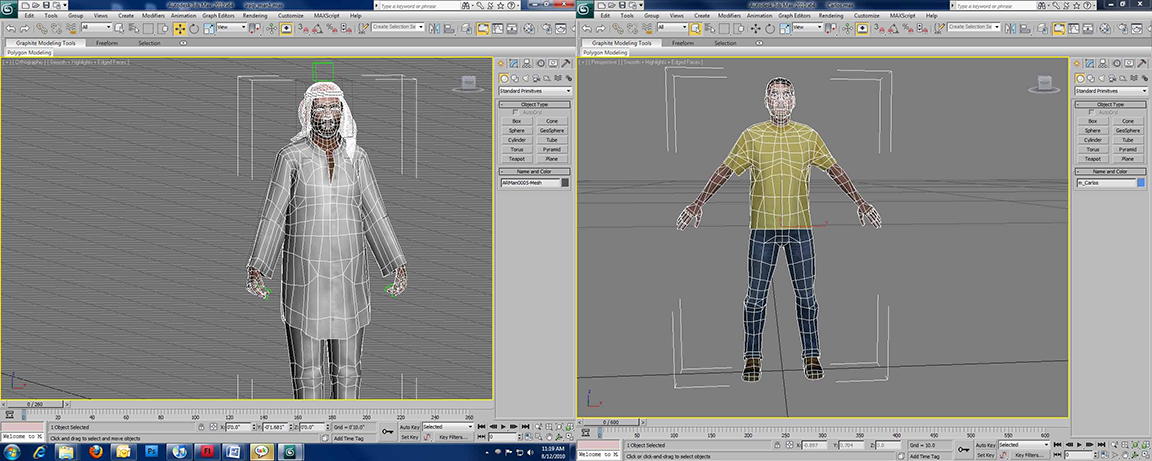
Task: Toggle Set Key mode in left window
Action: 410,437
